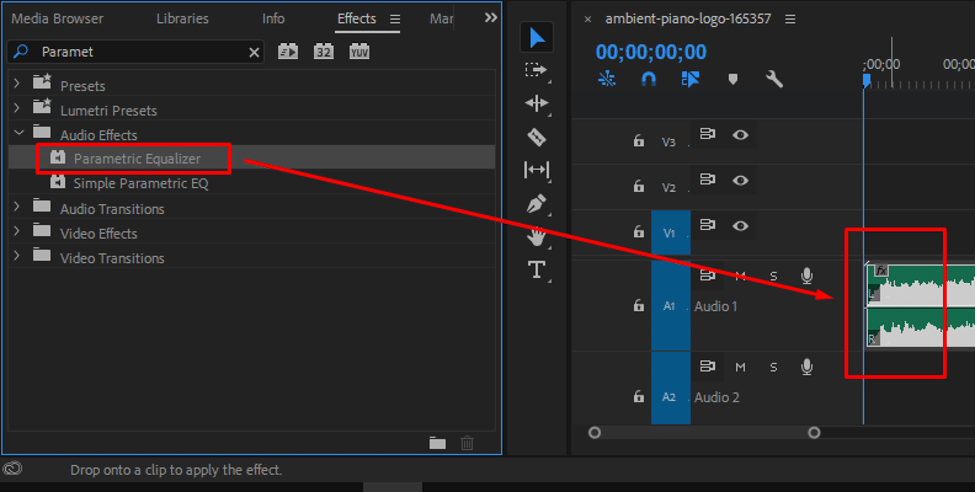
Task: Expand the Video Effects folder
Action: pyautogui.click(x=17, y=231)
